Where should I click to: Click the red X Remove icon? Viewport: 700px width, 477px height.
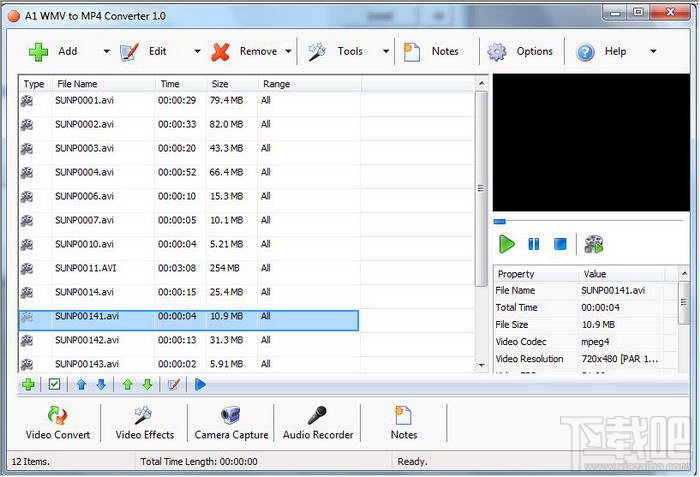pos(221,52)
